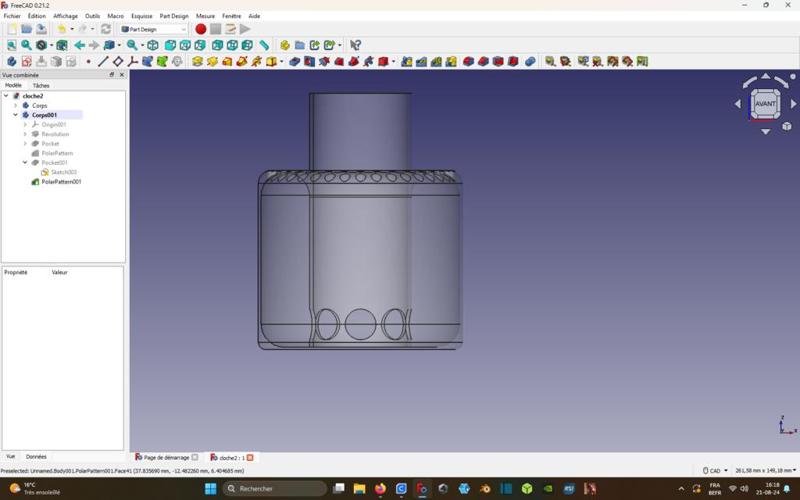Image resolution: width=800 pixels, height=500 pixels.
Task: Switch to the Données properties tab
Action: (x=36, y=456)
